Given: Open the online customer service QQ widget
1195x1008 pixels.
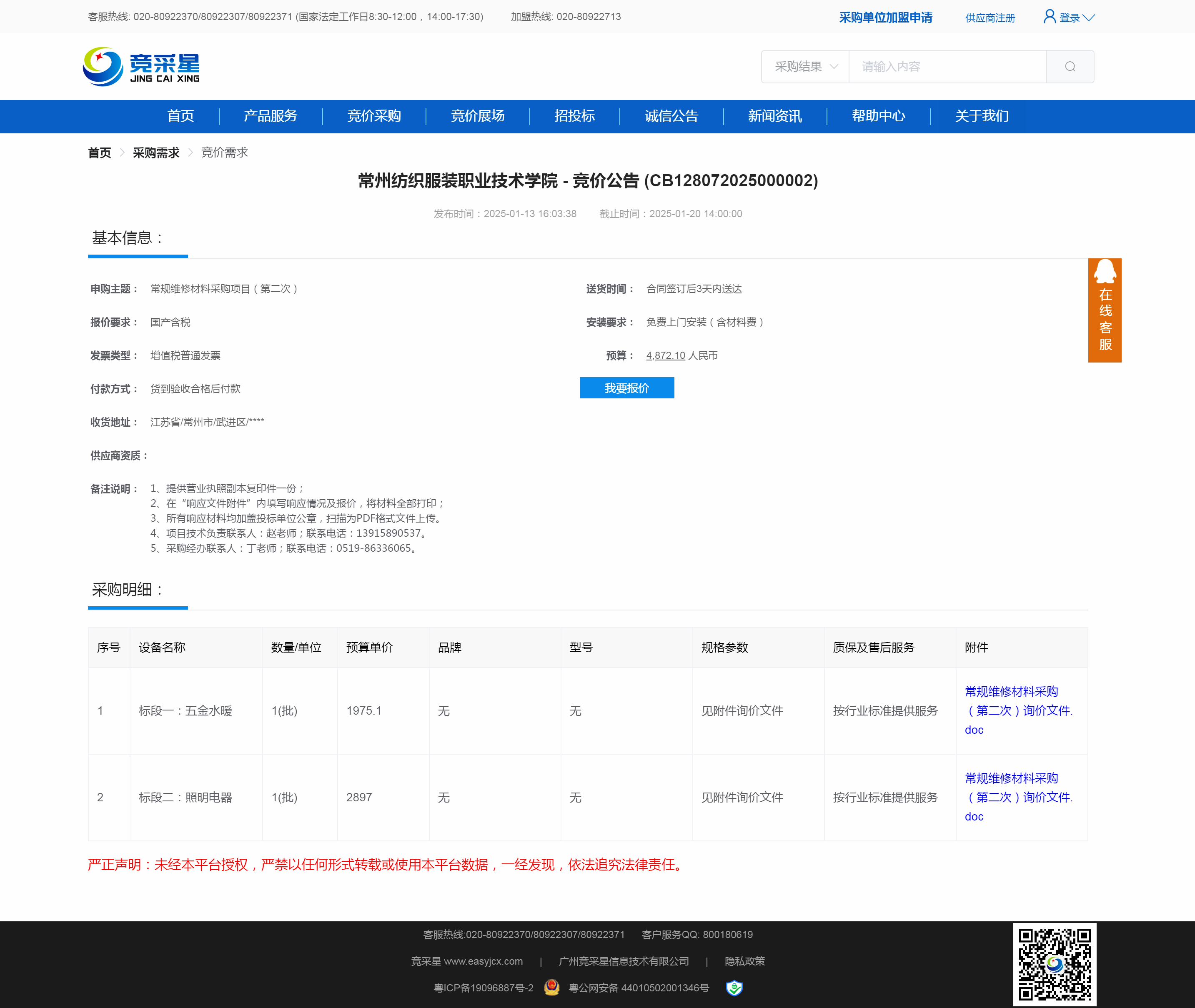Looking at the screenshot, I should click(x=1104, y=310).
